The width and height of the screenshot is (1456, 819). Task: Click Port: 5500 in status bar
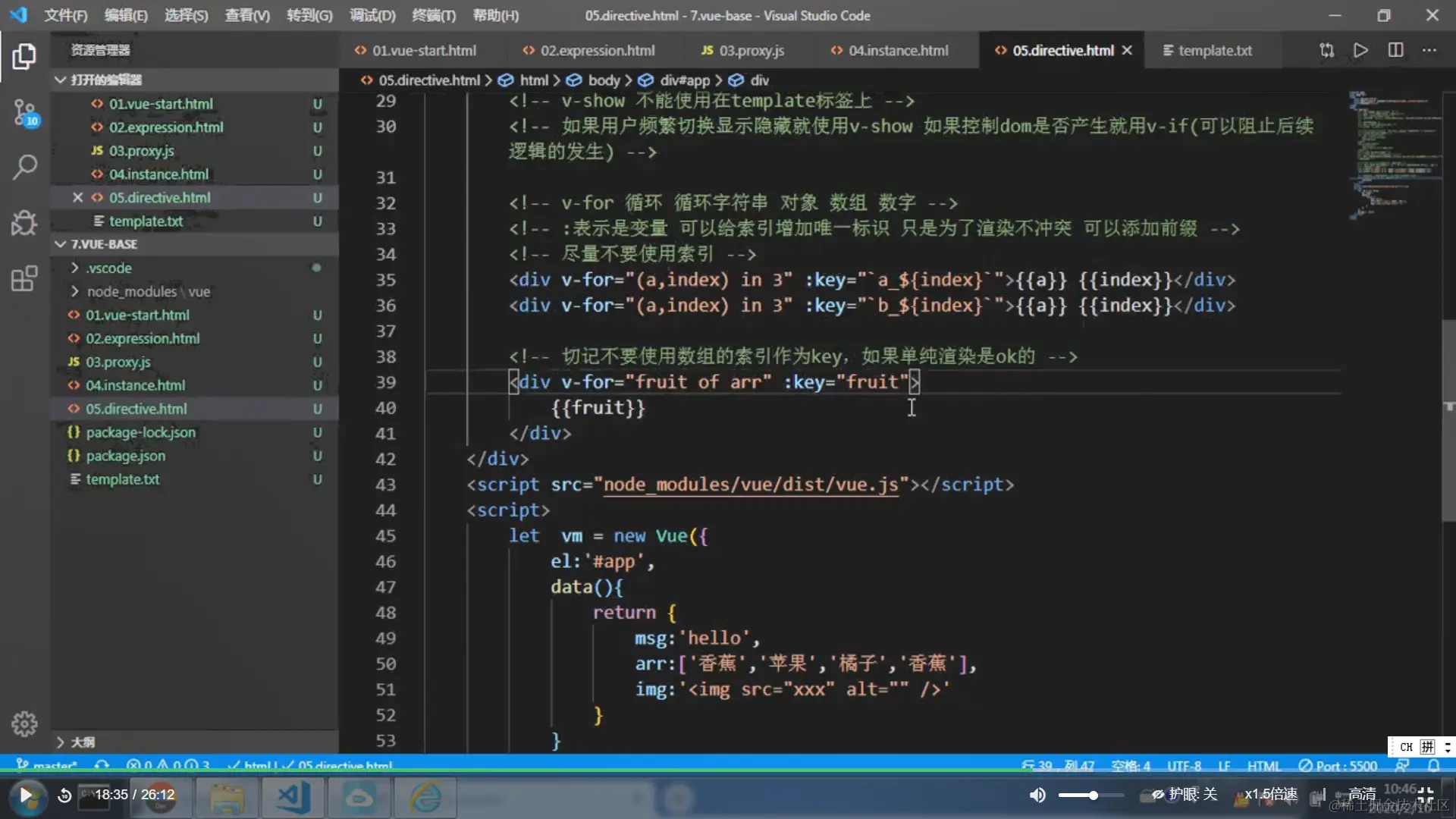coord(1338,765)
